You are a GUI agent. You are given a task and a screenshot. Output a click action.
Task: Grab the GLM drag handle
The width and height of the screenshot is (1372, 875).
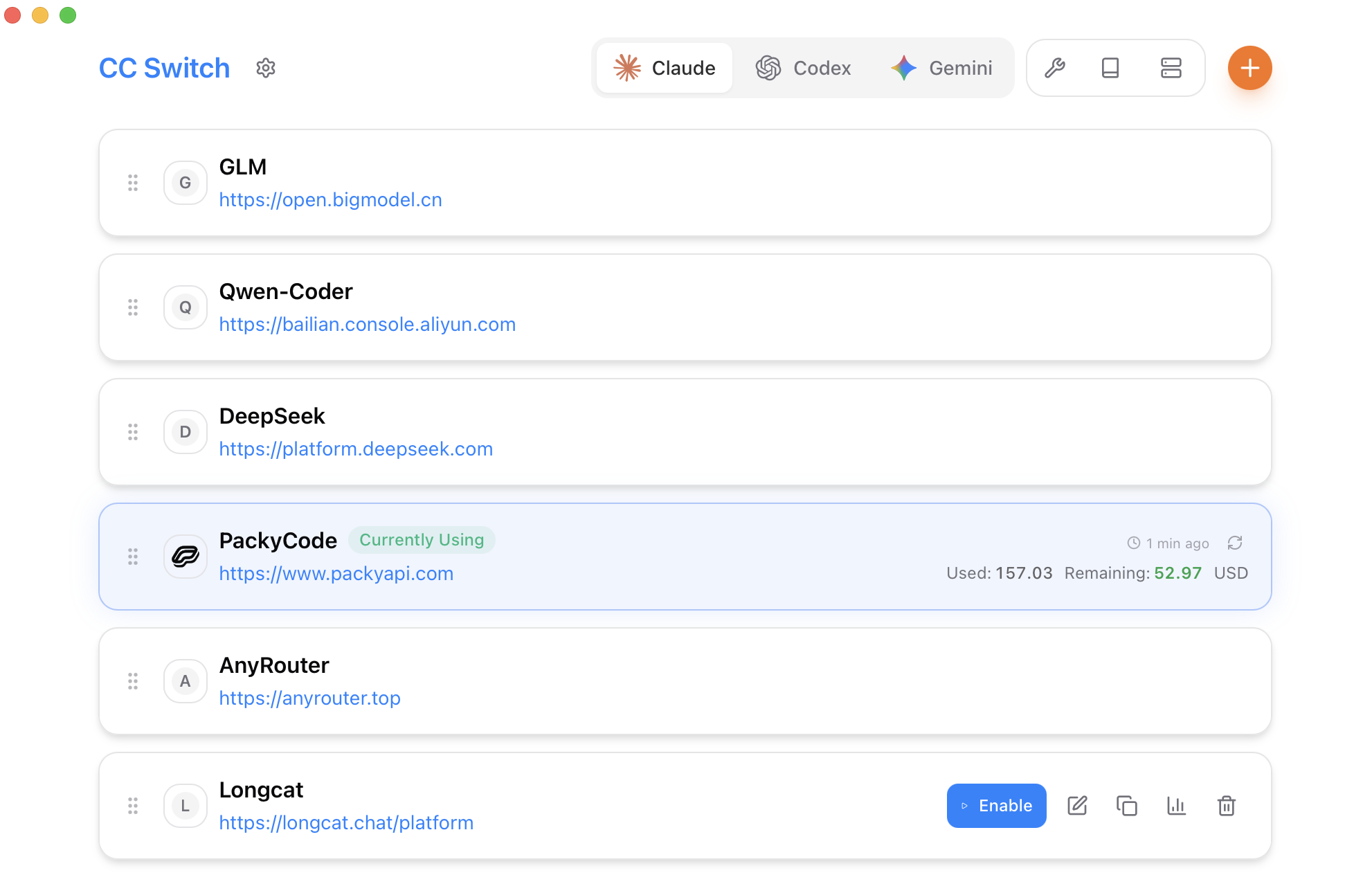point(133,183)
